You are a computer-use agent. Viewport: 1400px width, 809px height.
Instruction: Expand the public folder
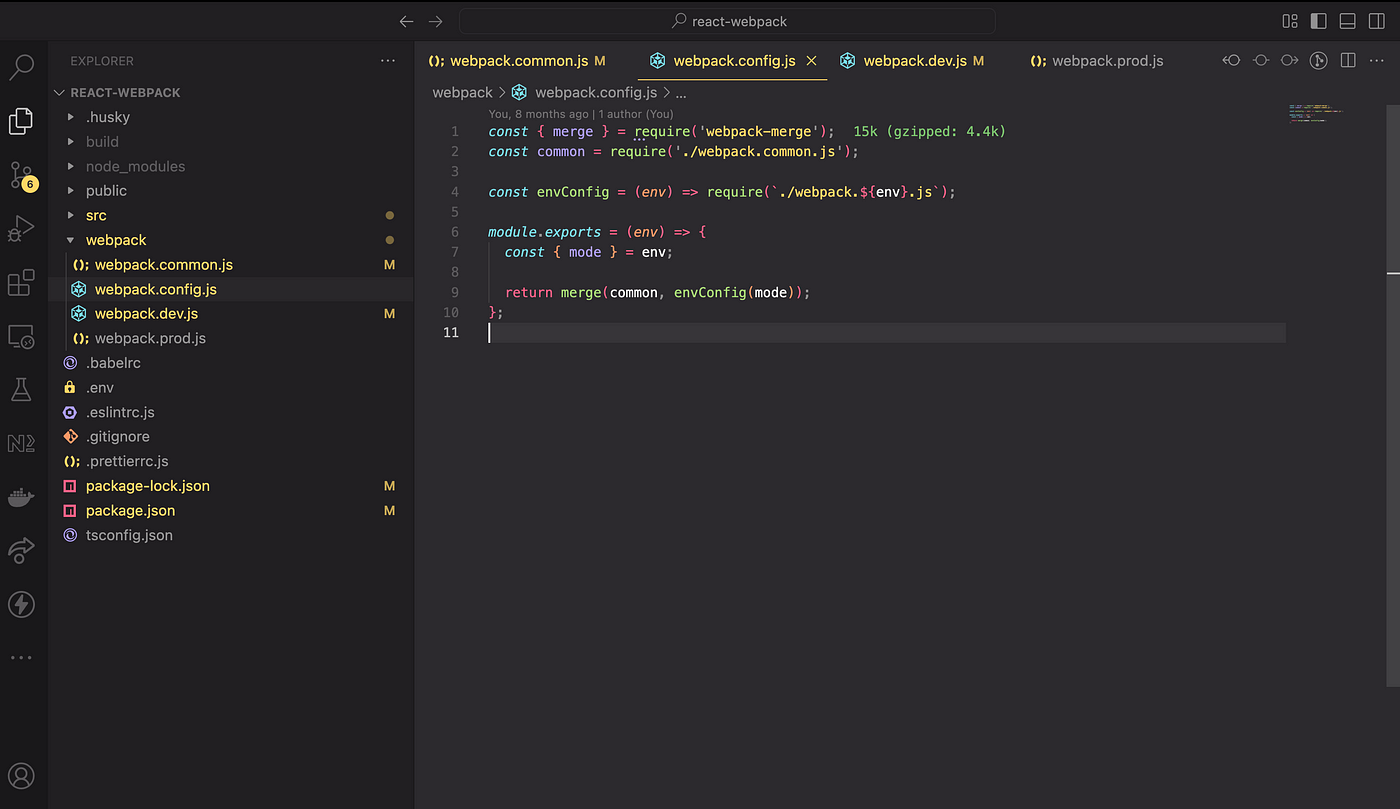coord(231,191)
